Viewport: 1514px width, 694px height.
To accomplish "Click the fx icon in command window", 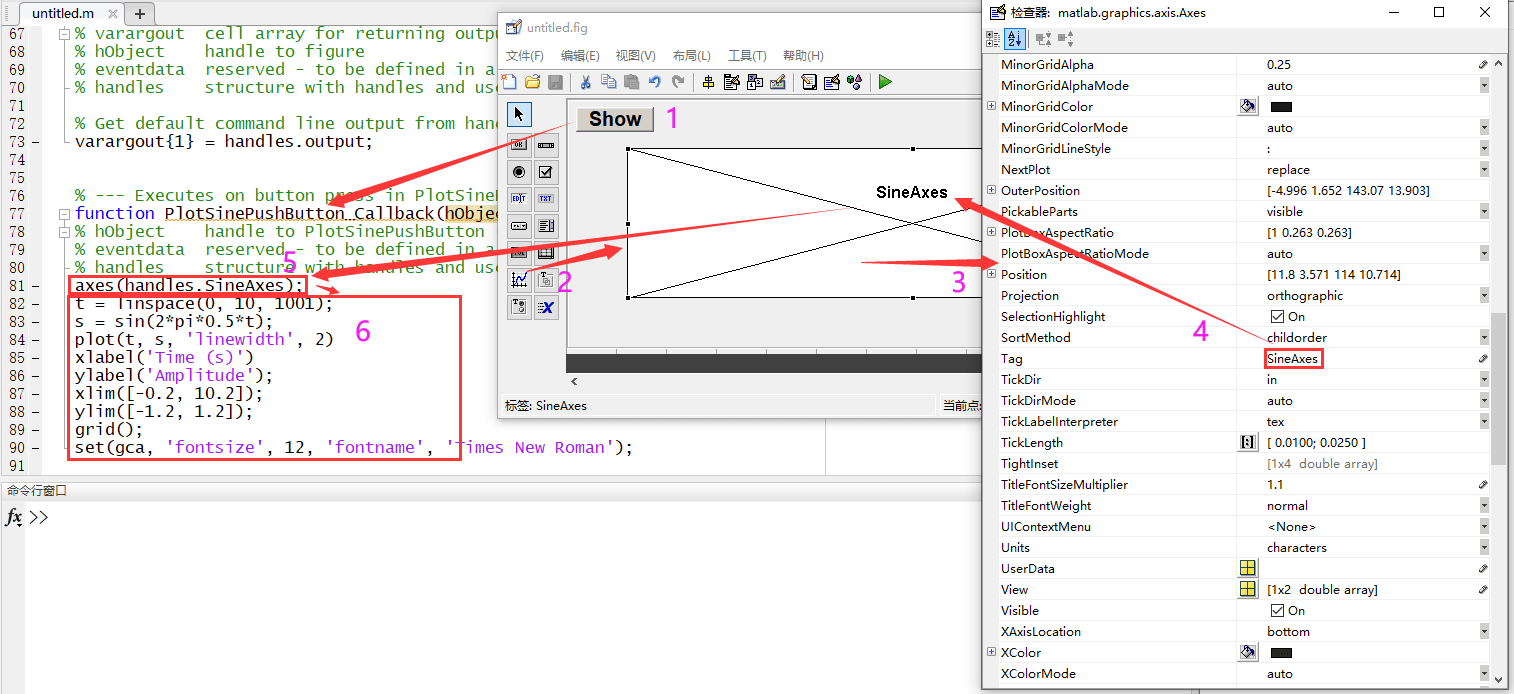I will tap(13, 517).
